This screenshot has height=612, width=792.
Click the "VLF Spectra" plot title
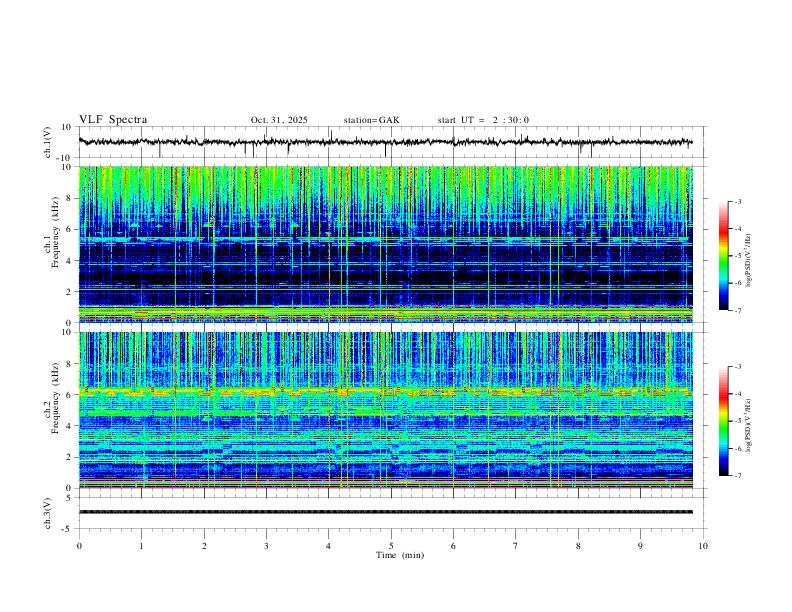tap(113, 119)
